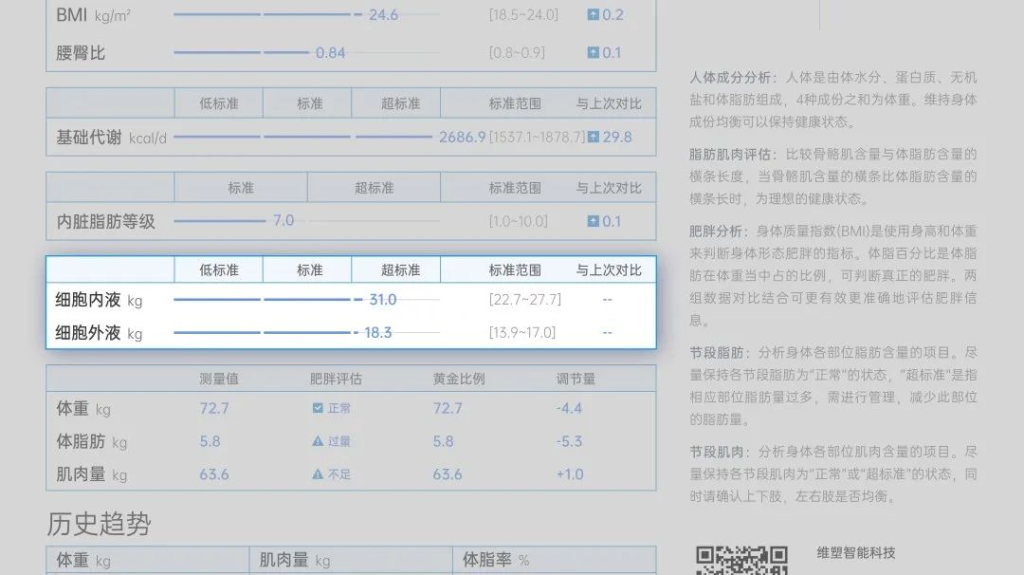Click the 腰臀比 up-arrow comparison icon
This screenshot has width=1024, height=575.
coord(593,53)
